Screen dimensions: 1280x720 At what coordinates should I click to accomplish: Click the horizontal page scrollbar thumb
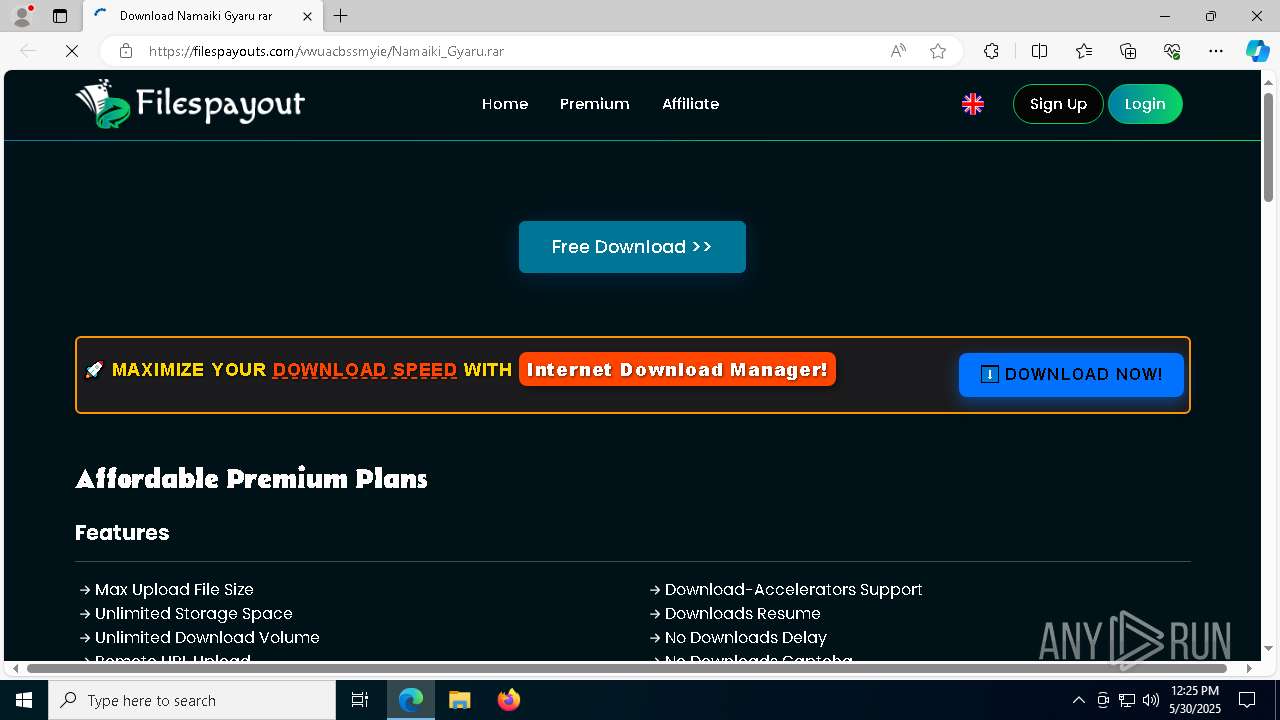627,668
